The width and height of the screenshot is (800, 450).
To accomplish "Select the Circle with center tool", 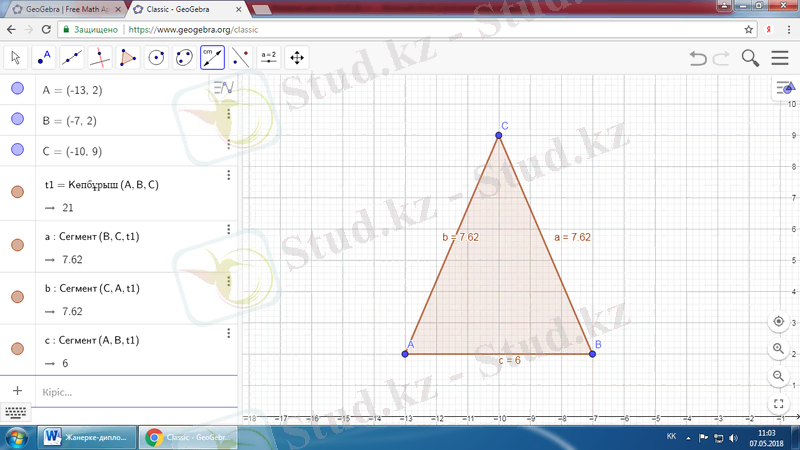I will tap(156, 58).
